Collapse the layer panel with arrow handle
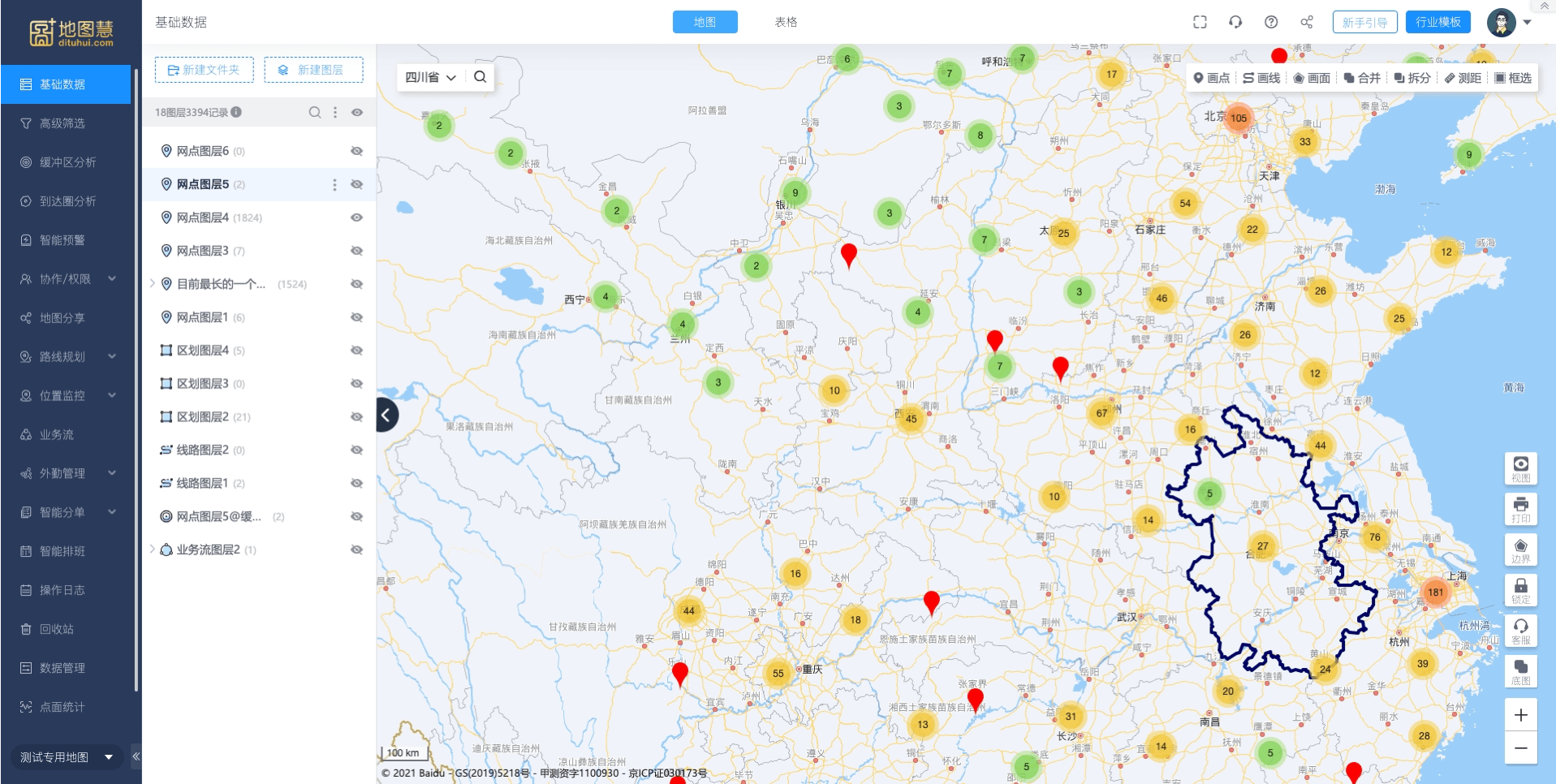 (x=386, y=415)
